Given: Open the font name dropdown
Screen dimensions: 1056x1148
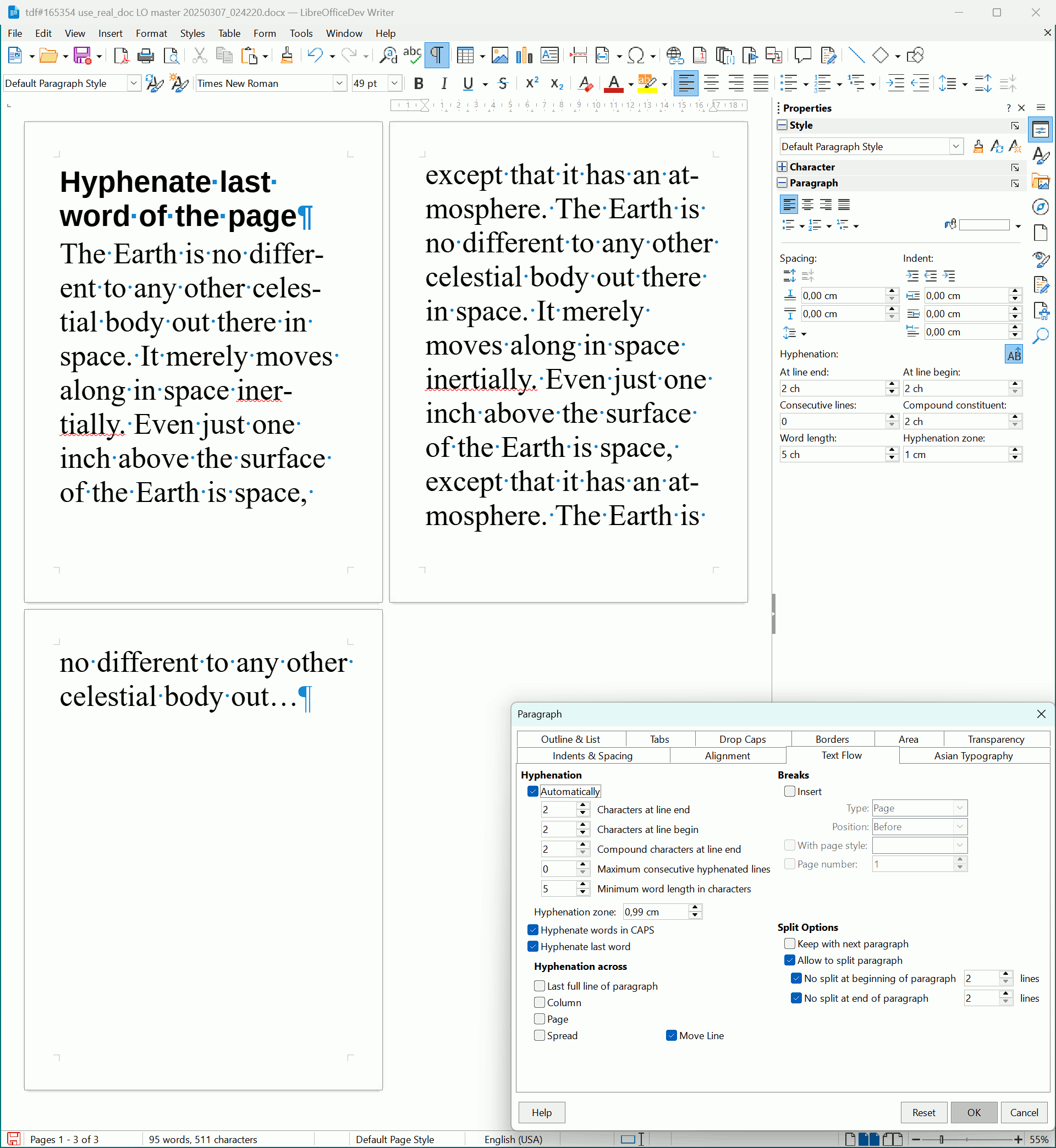Looking at the screenshot, I should pyautogui.click(x=339, y=84).
